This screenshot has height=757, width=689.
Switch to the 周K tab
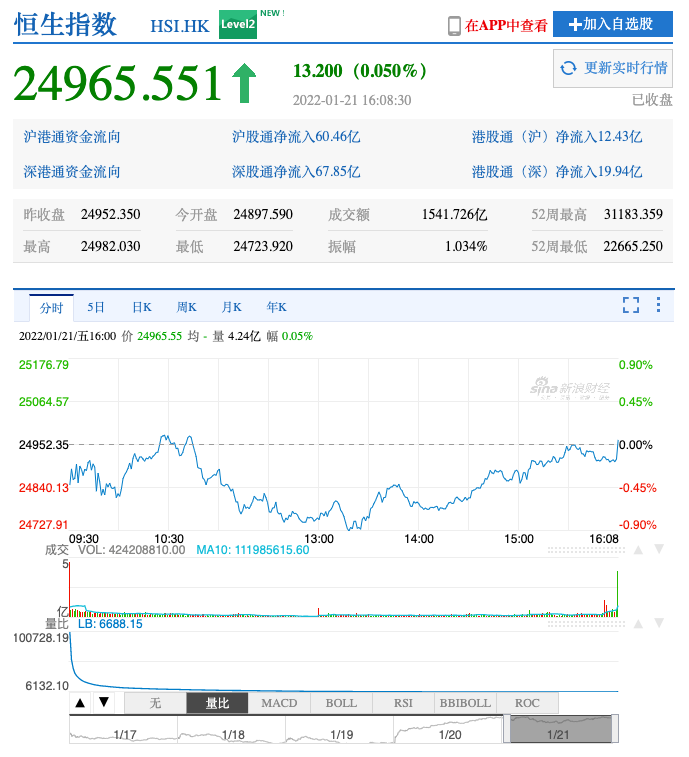186,307
